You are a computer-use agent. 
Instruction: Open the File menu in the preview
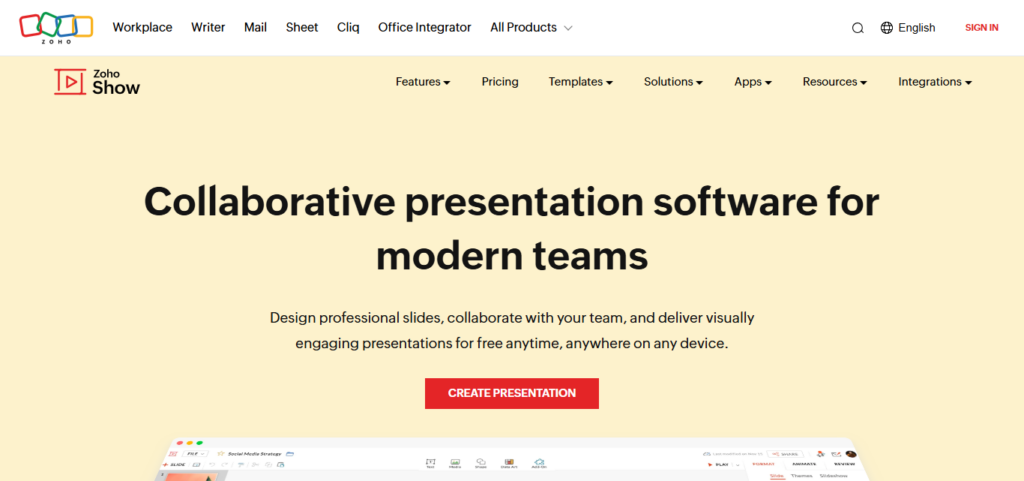click(195, 454)
